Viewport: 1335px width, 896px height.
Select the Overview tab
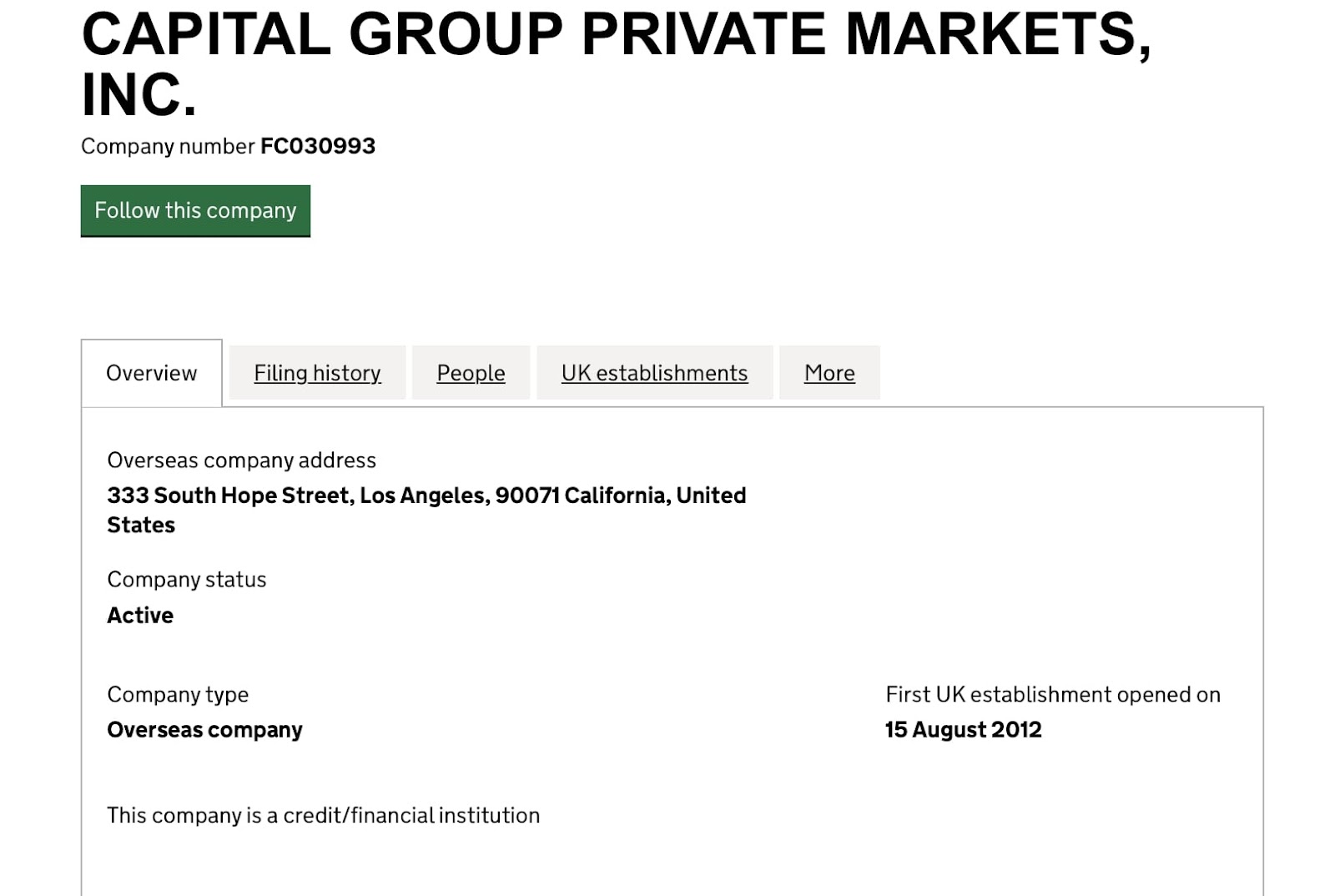(152, 373)
